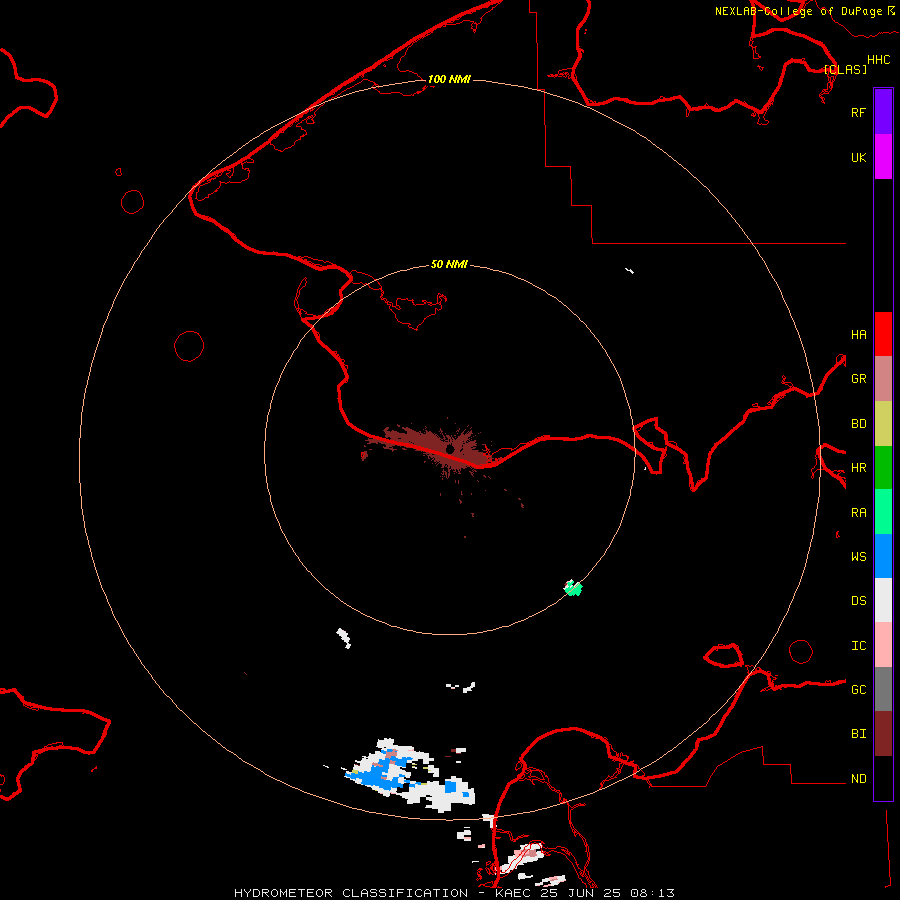Image resolution: width=900 pixels, height=900 pixels.
Task: Select the GC legend label
Action: (858, 690)
